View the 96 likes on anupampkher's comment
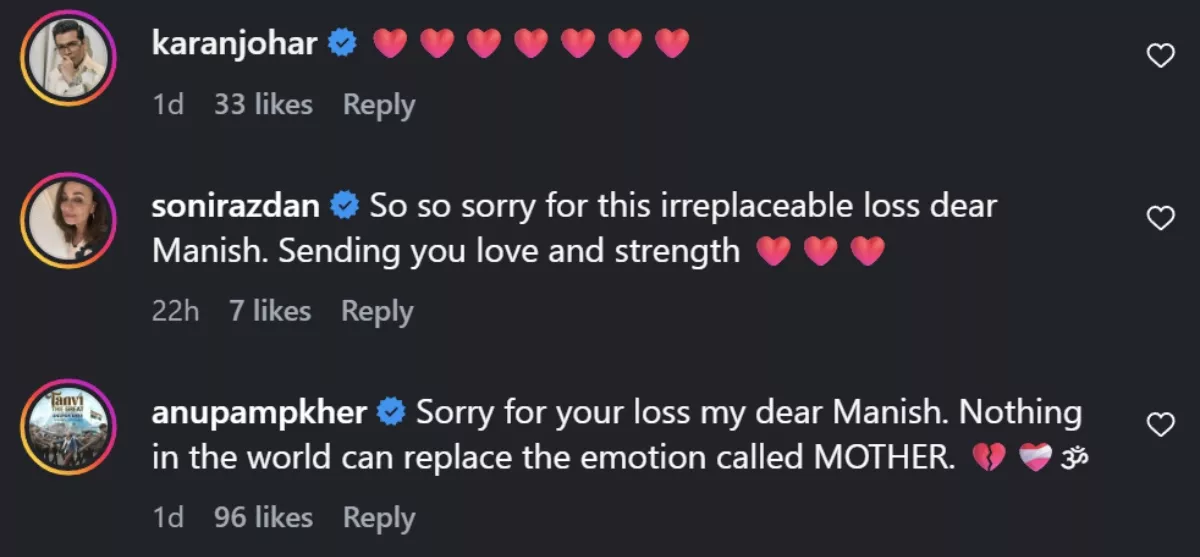This screenshot has width=1200, height=557. coord(263,518)
